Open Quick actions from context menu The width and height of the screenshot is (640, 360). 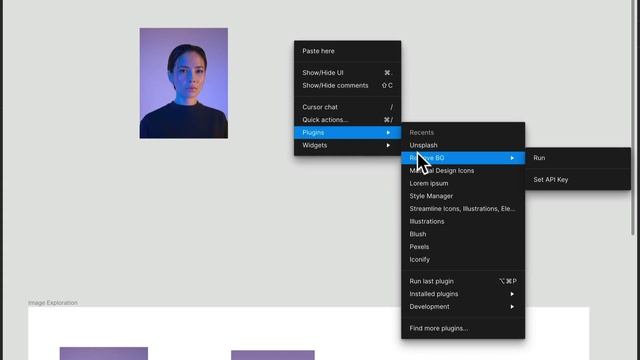tap(347, 120)
